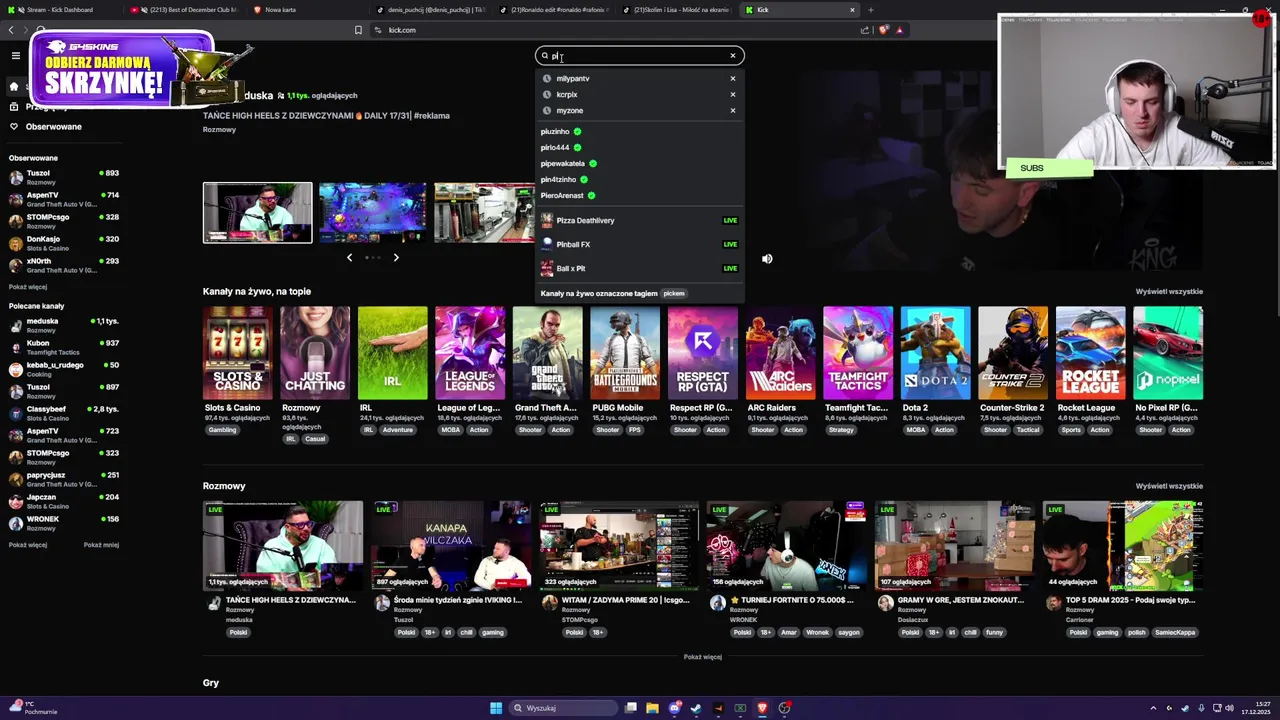Open Classybeef in recommended channels
This screenshot has width=1280, height=720.
click(x=64, y=413)
